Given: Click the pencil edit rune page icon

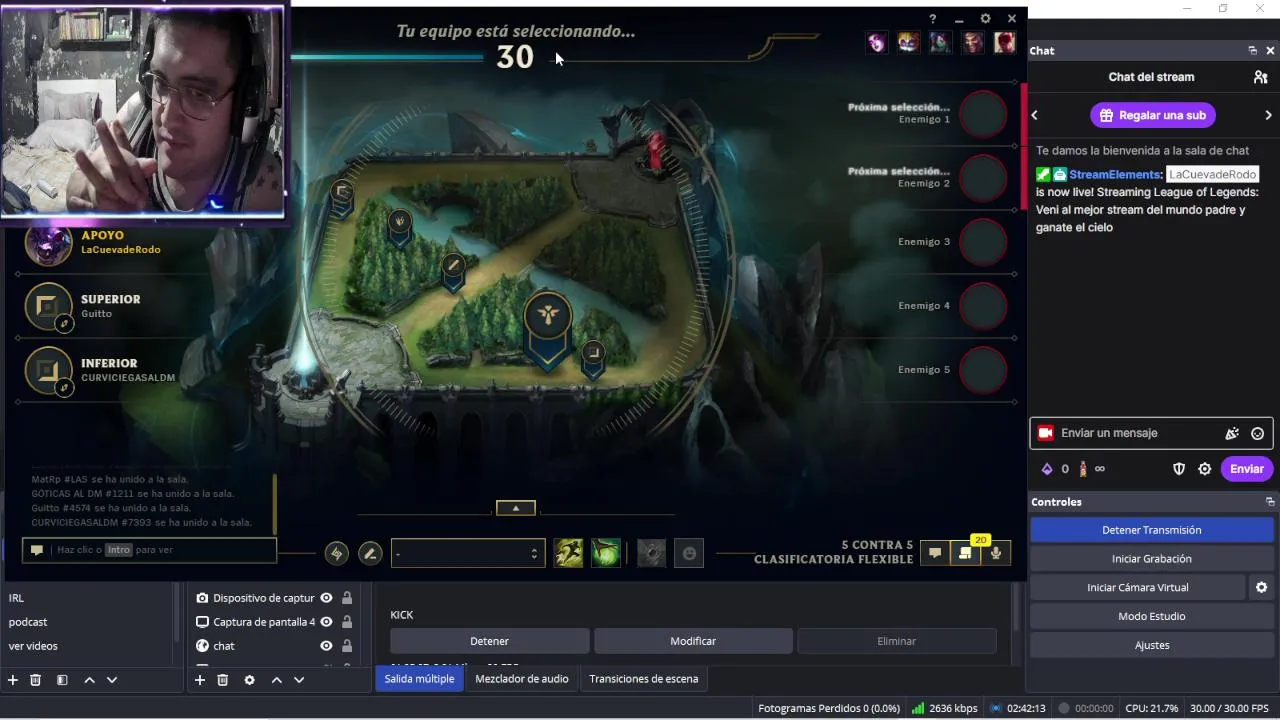Looking at the screenshot, I should (x=370, y=553).
